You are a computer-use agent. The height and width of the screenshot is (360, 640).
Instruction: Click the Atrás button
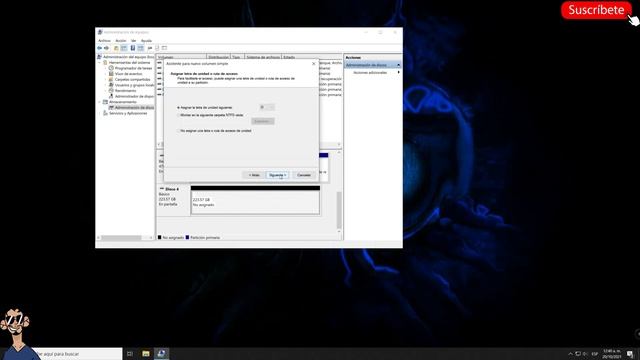tap(254, 175)
